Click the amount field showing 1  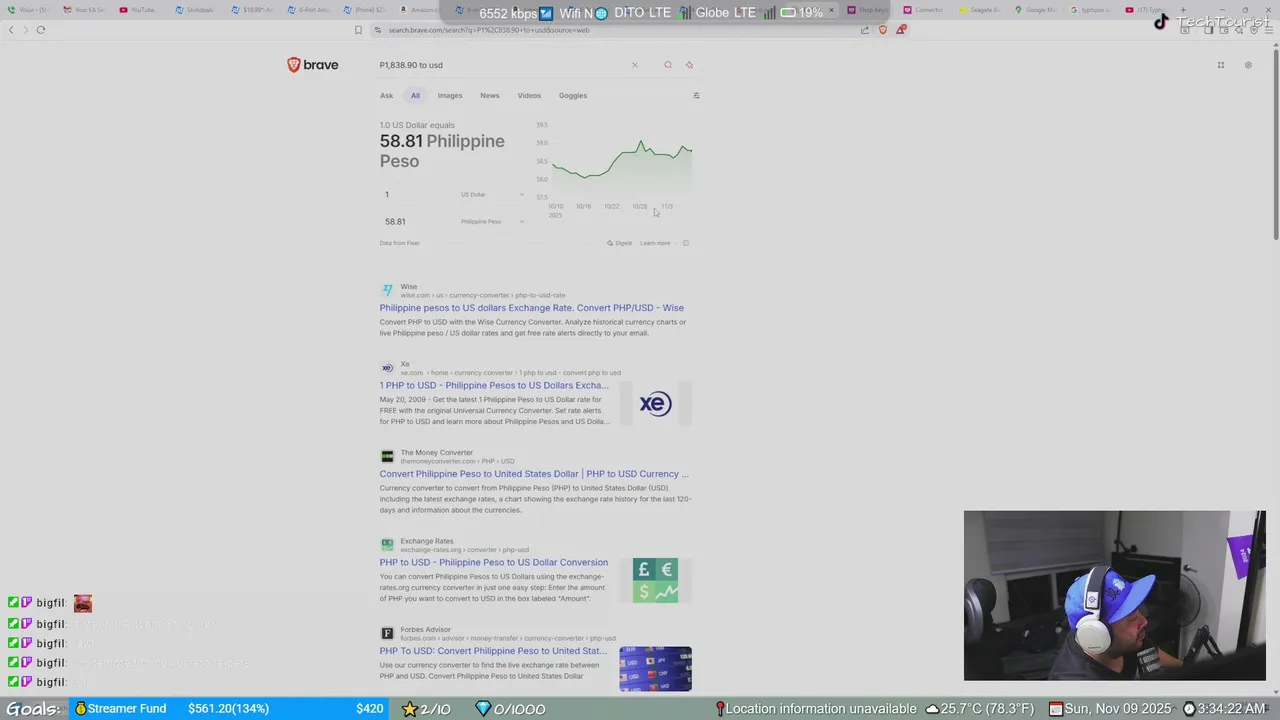(x=415, y=194)
